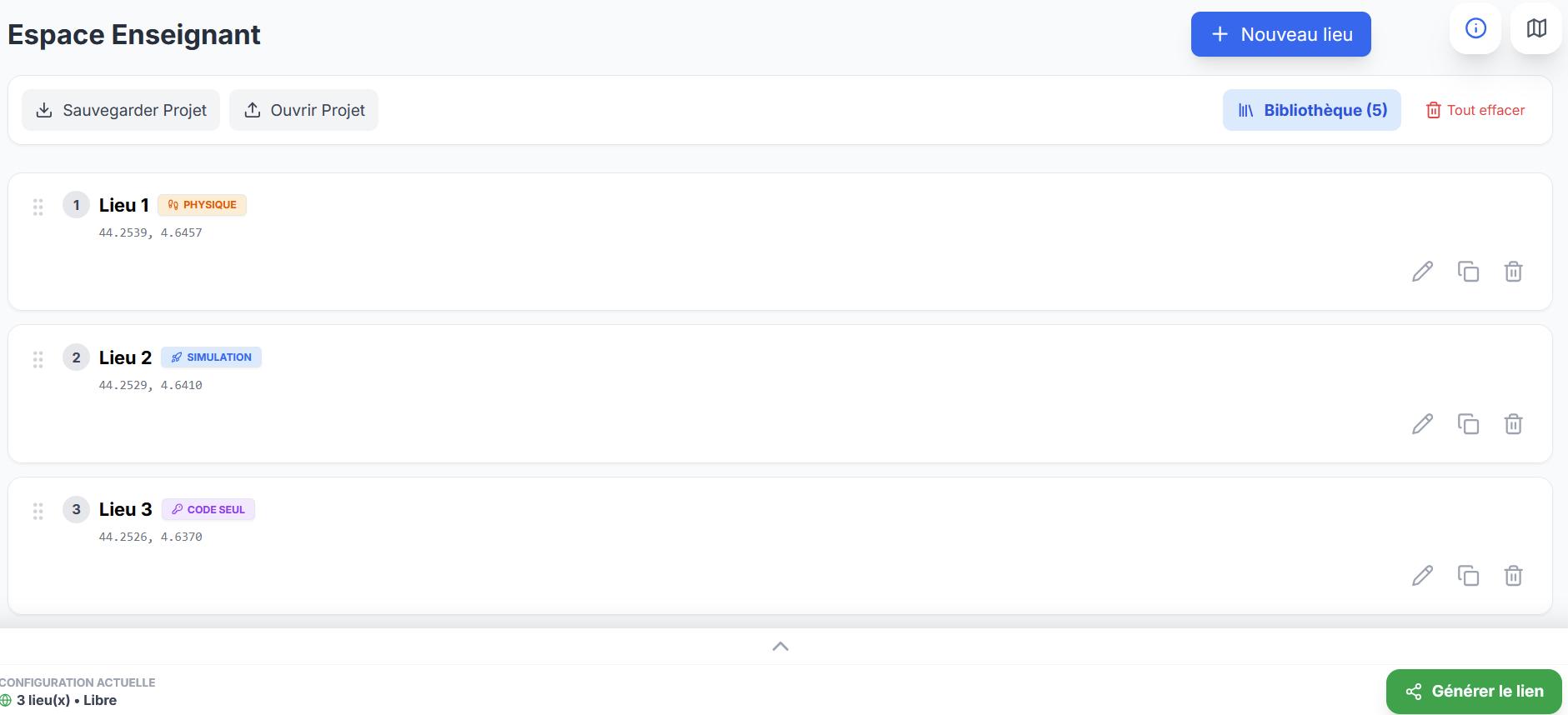Click the SIMULATION badge on Lieu 2
The height and width of the screenshot is (715, 1568).
(211, 357)
